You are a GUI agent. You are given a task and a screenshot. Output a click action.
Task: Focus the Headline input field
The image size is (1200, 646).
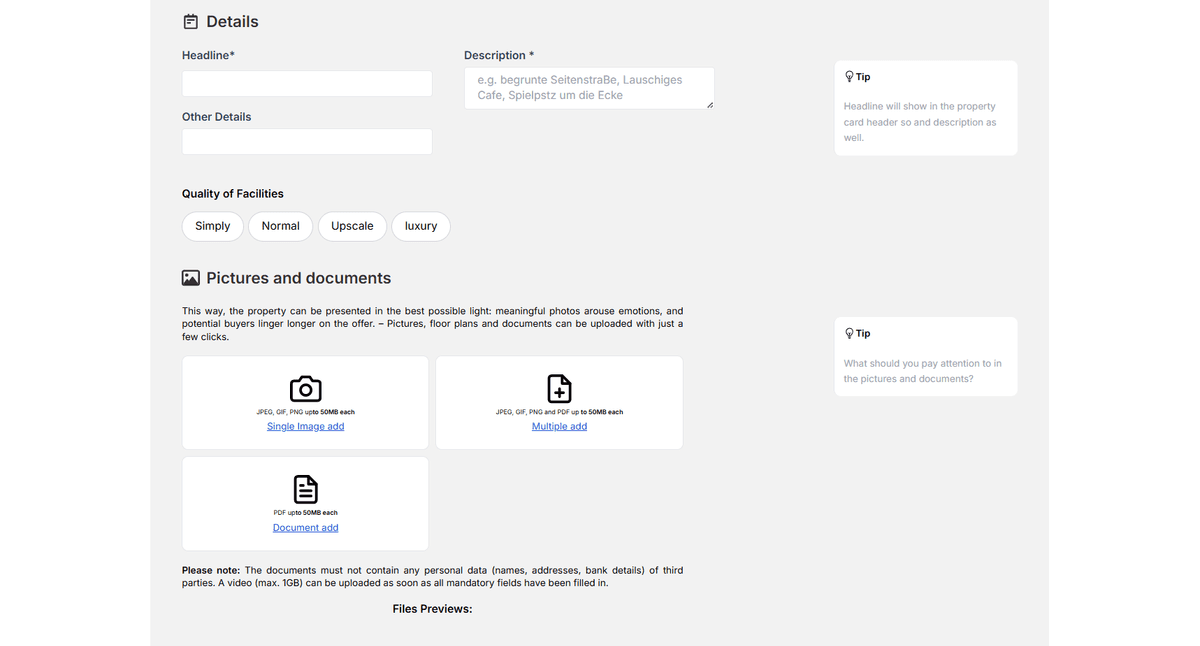coord(307,84)
